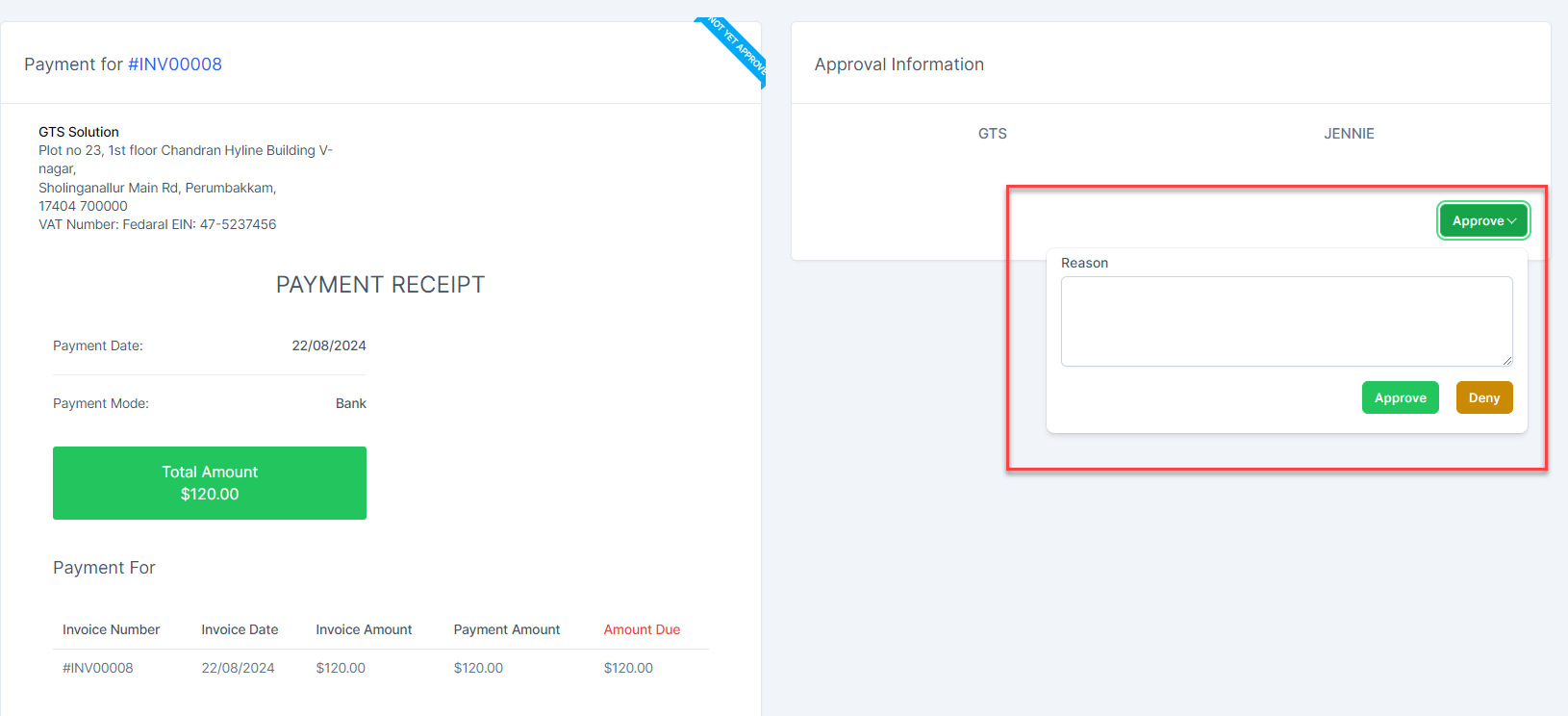Click the payment date value 22/08/2024
Viewport: 1568px width, 716px height.
[x=329, y=345]
